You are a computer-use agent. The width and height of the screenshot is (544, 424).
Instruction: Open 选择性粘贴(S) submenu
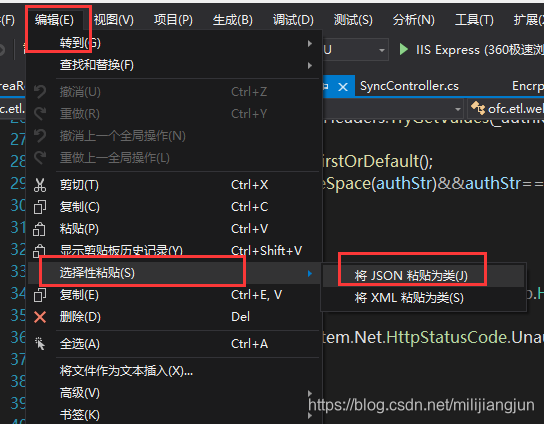[x=173, y=273]
